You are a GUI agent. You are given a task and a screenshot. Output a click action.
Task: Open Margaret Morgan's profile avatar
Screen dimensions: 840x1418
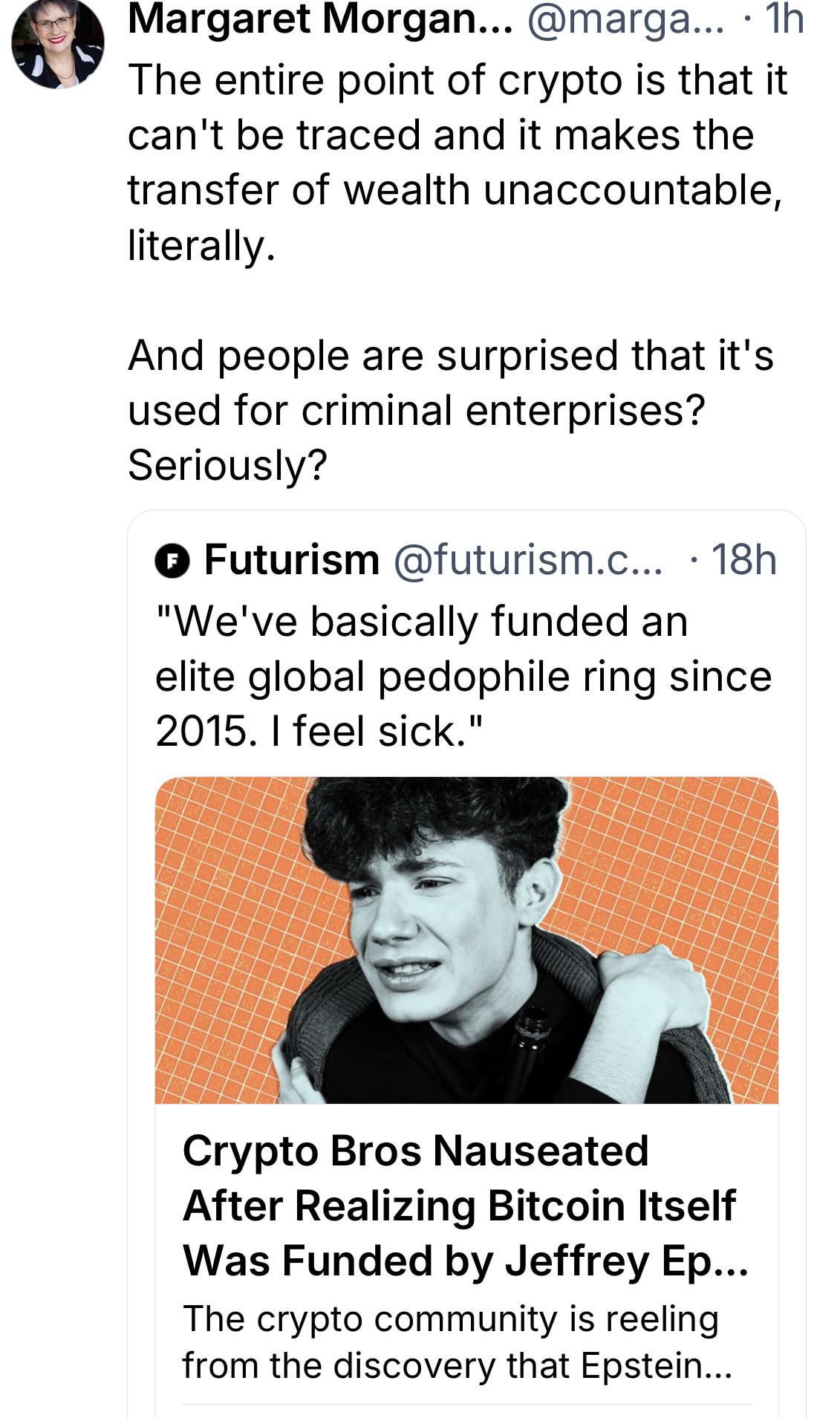(58, 45)
